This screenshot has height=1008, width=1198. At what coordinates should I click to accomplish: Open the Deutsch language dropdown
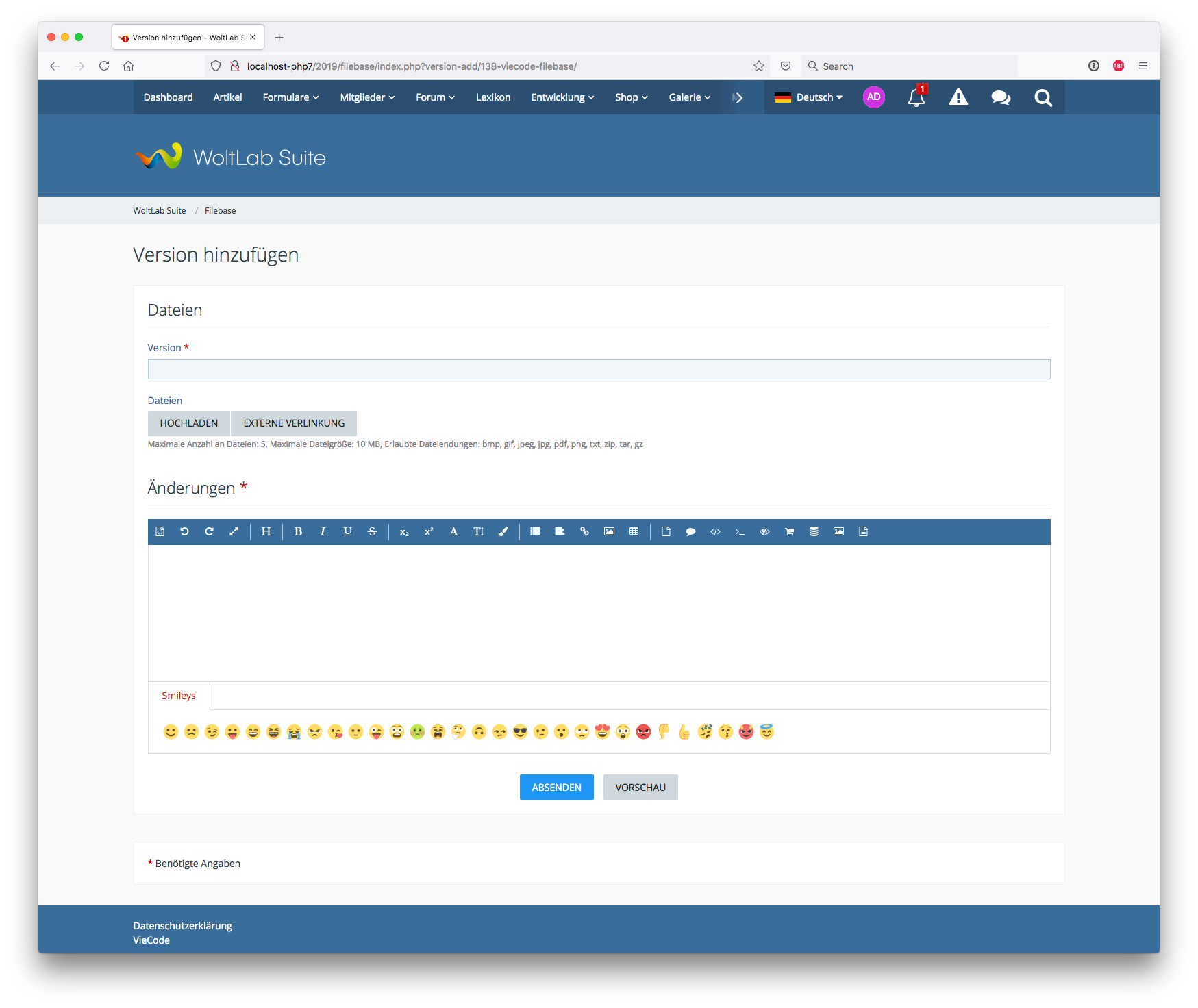point(808,97)
